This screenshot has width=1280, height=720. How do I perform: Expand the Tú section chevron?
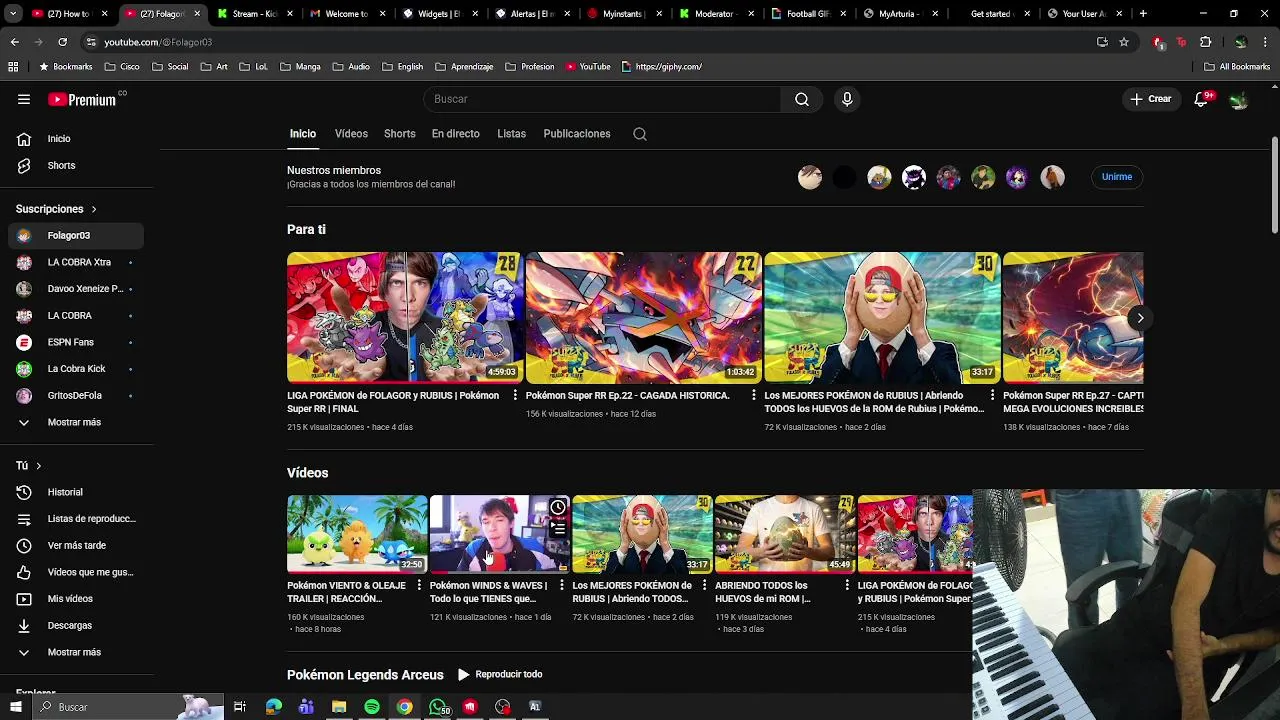(x=38, y=466)
